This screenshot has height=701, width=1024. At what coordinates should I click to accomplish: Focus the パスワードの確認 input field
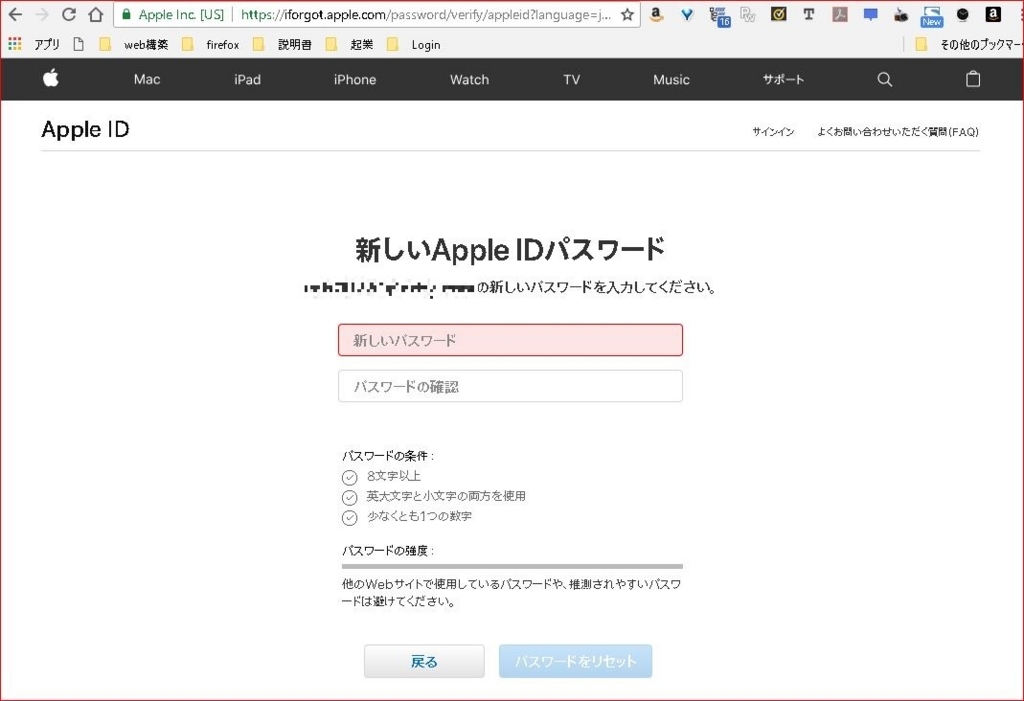click(510, 386)
